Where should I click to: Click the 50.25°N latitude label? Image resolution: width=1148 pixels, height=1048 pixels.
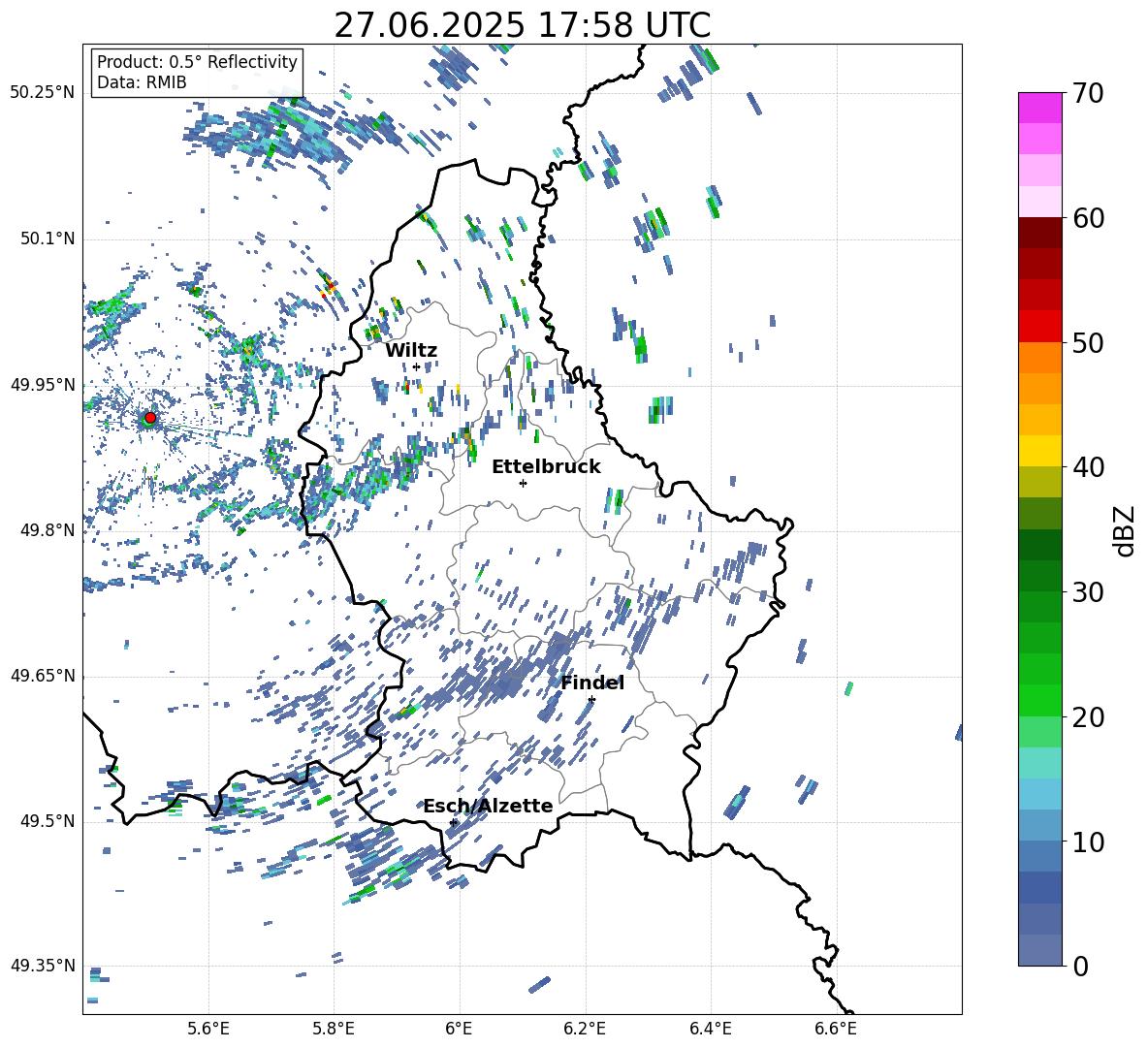click(43, 93)
